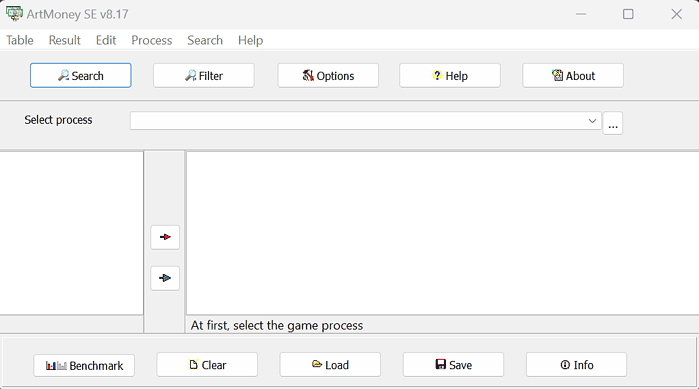Open the Process menu
This screenshot has height=389, width=699.
(x=152, y=40)
